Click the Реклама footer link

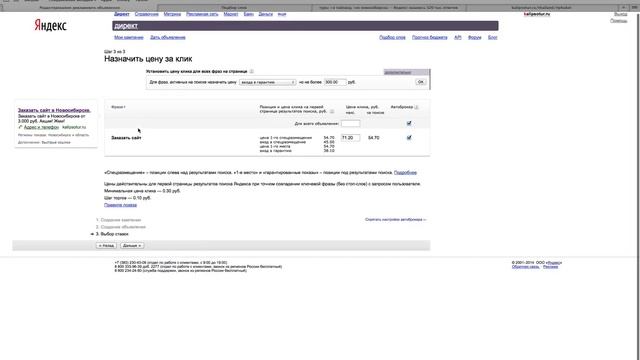click(x=550, y=267)
